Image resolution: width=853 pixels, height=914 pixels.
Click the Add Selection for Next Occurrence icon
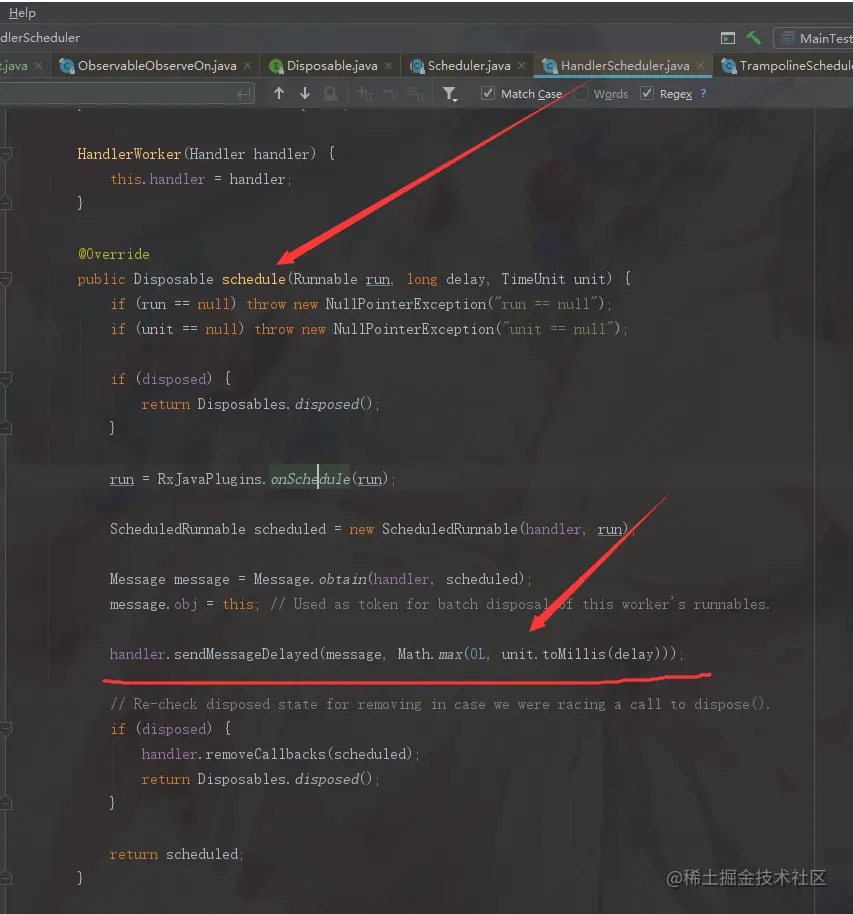pyautogui.click(x=364, y=93)
